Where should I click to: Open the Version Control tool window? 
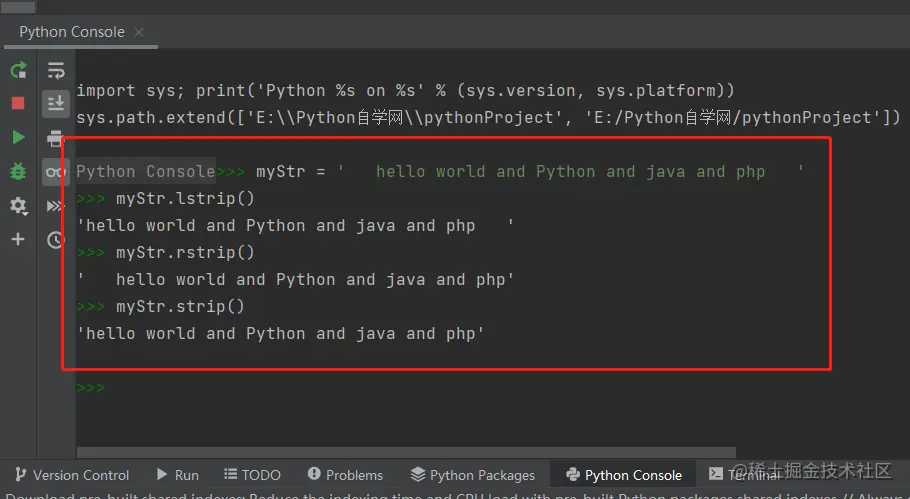coord(70,475)
